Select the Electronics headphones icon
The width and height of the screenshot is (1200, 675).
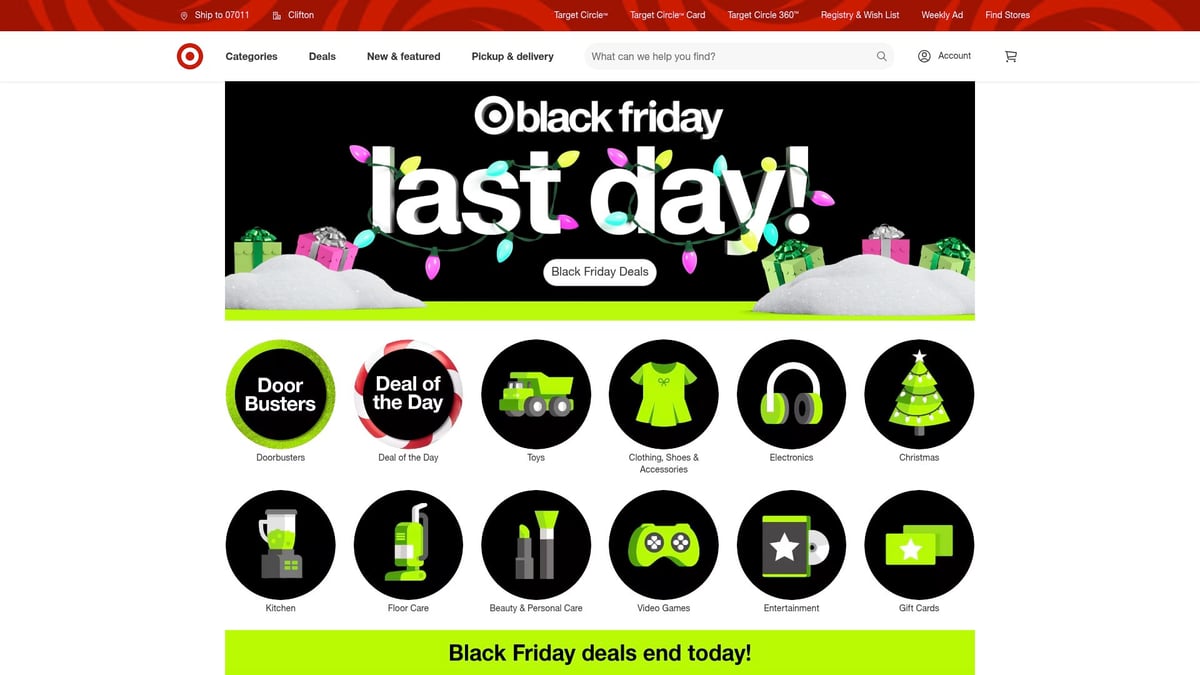791,394
